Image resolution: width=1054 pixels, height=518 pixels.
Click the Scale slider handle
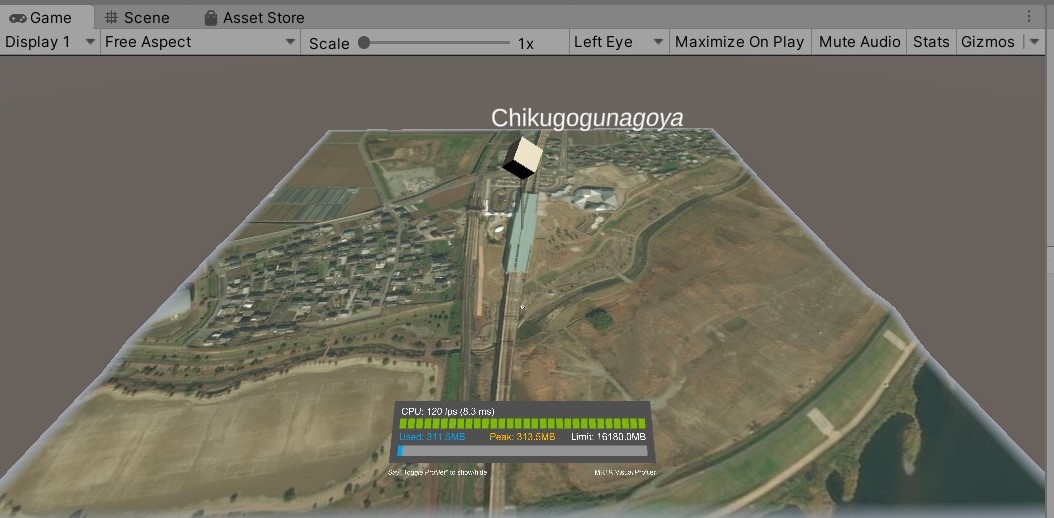click(364, 43)
